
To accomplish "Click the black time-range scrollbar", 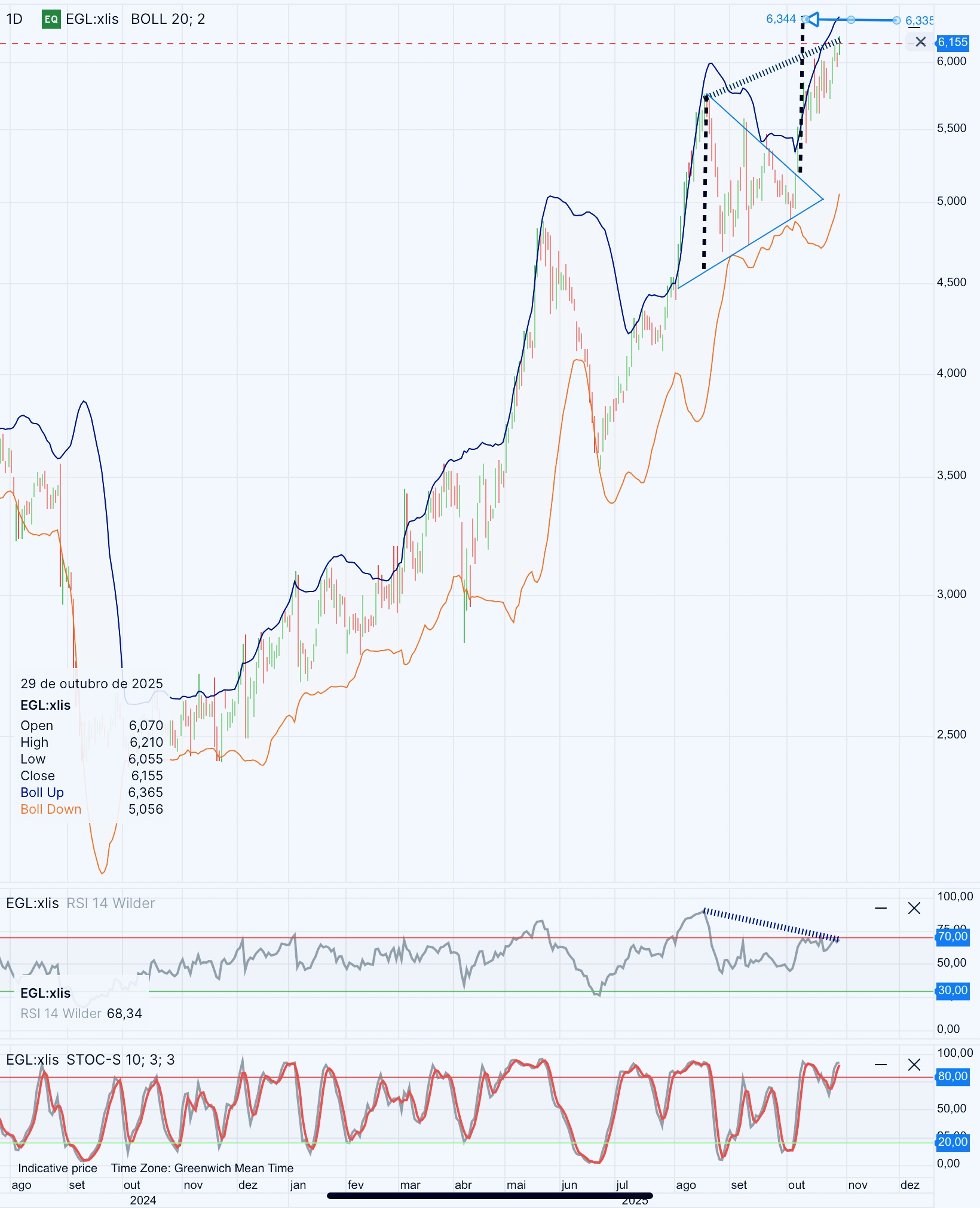I will (x=490, y=1195).
